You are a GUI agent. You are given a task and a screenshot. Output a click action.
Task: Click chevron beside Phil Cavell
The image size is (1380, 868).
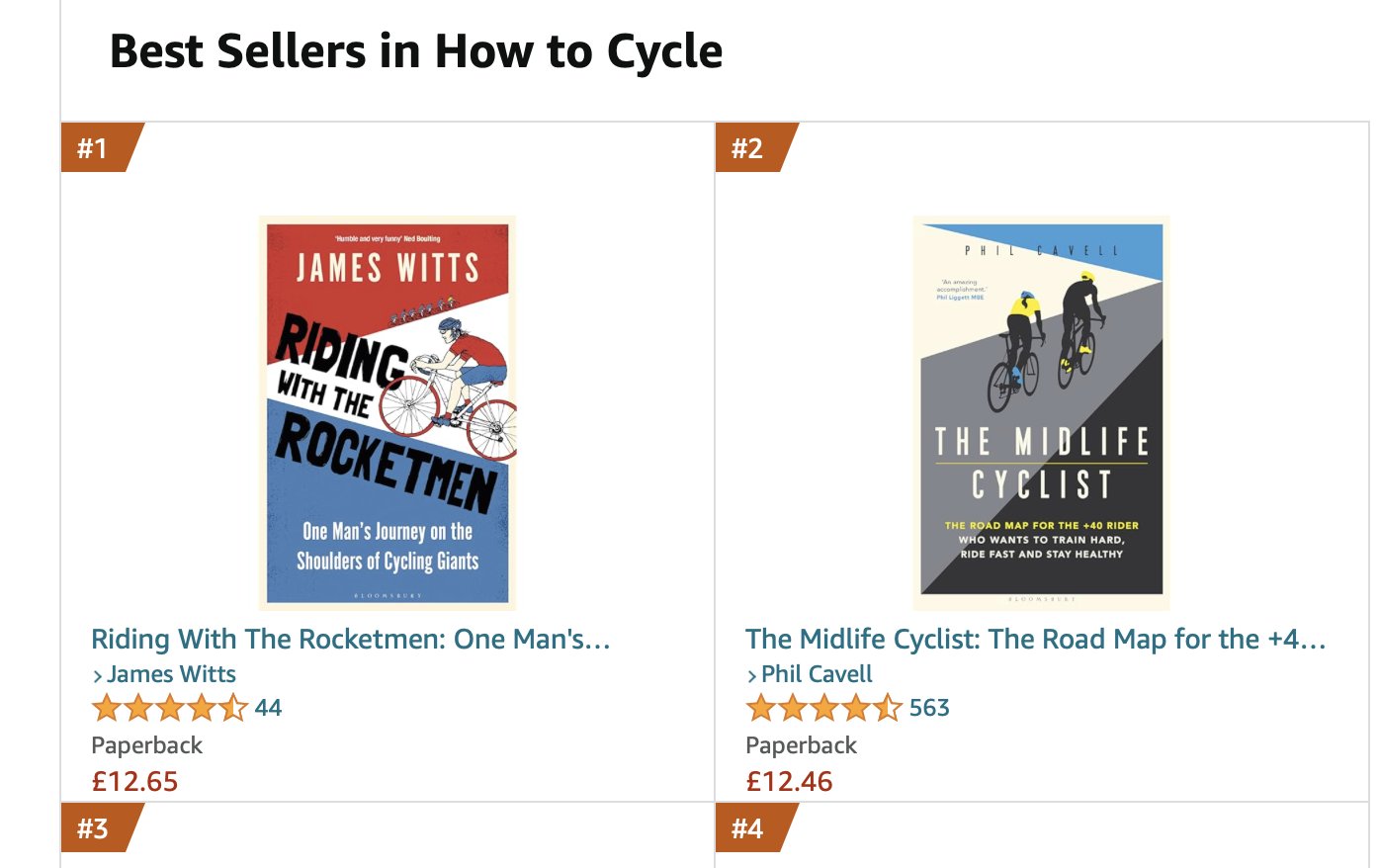click(x=752, y=676)
